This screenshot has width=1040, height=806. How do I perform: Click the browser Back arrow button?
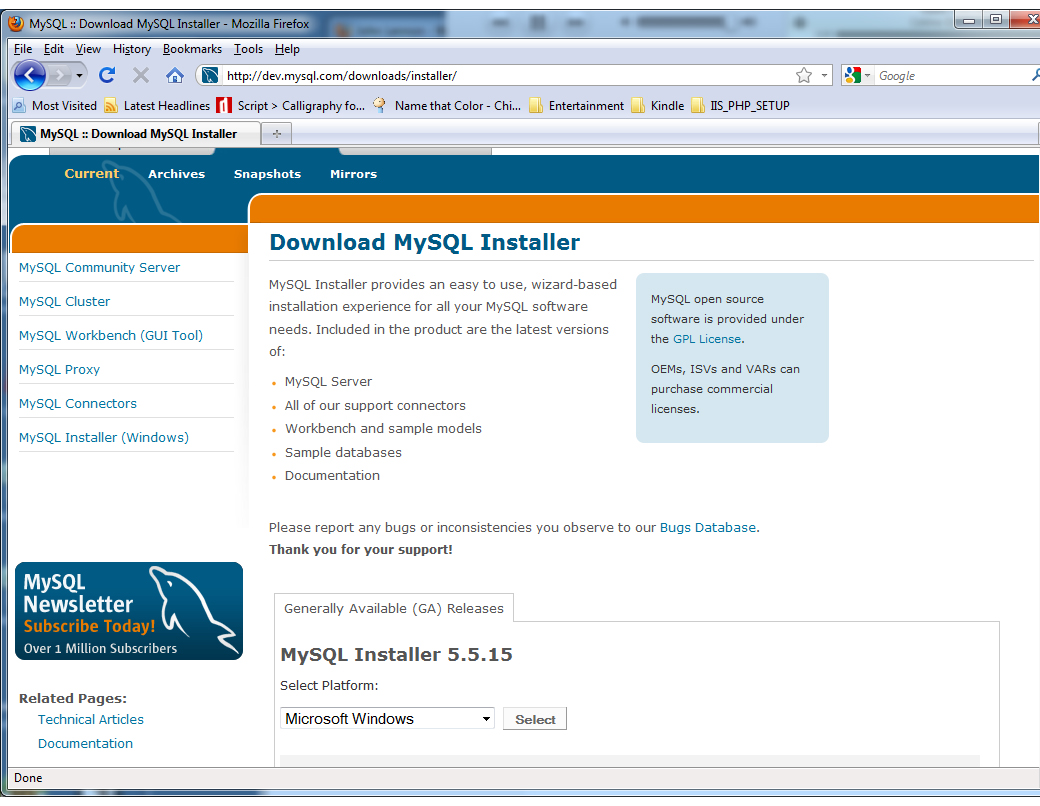pyautogui.click(x=29, y=76)
